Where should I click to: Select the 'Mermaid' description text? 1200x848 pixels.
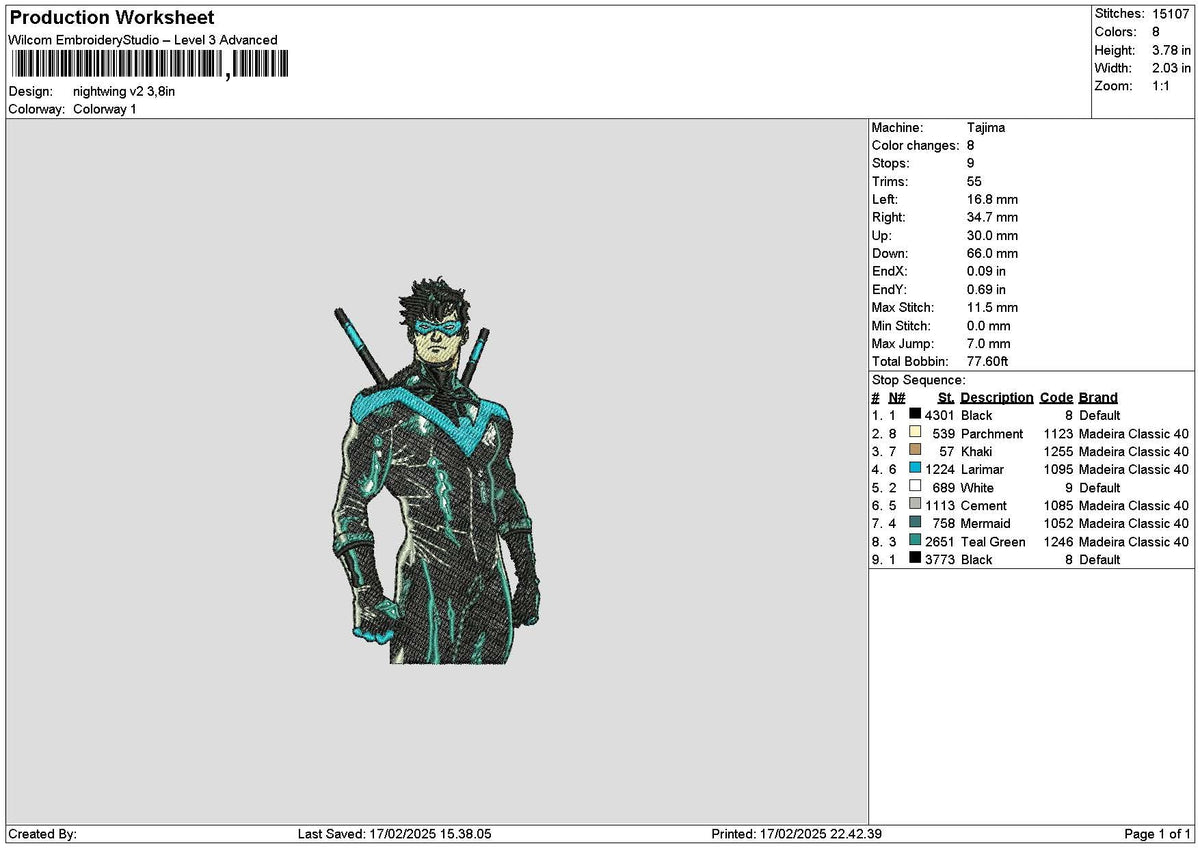click(x=985, y=523)
